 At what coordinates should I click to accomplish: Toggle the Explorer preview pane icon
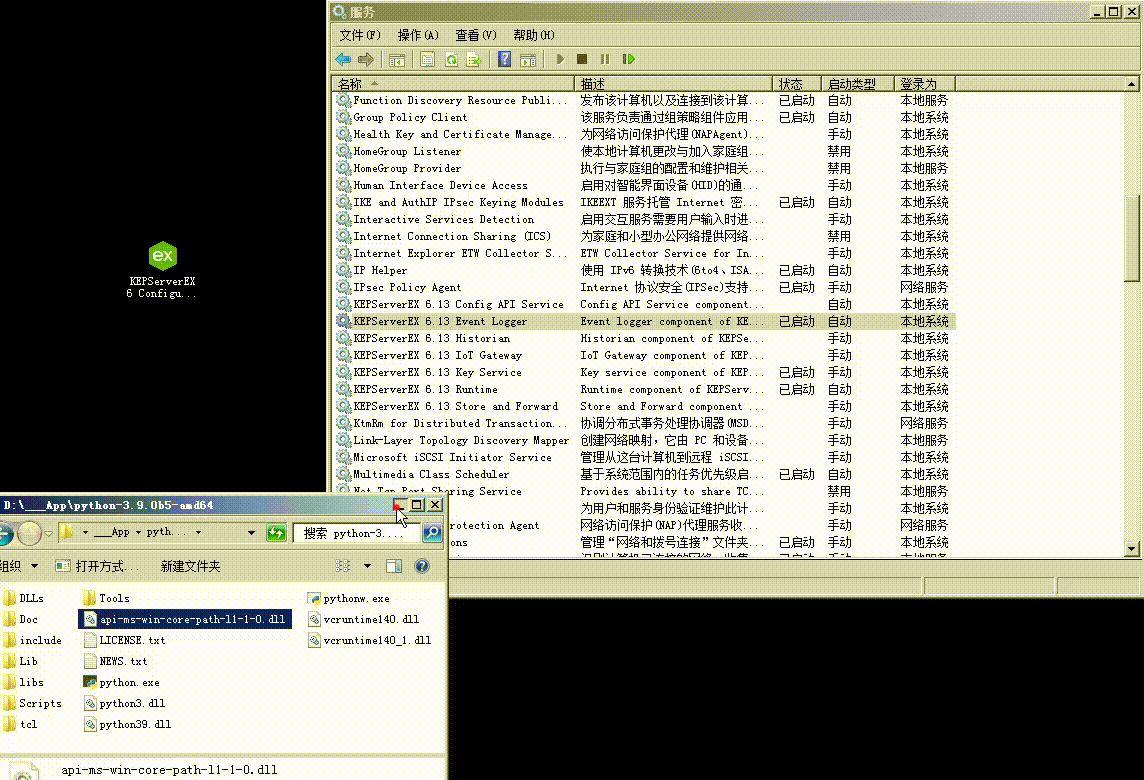pyautogui.click(x=394, y=566)
